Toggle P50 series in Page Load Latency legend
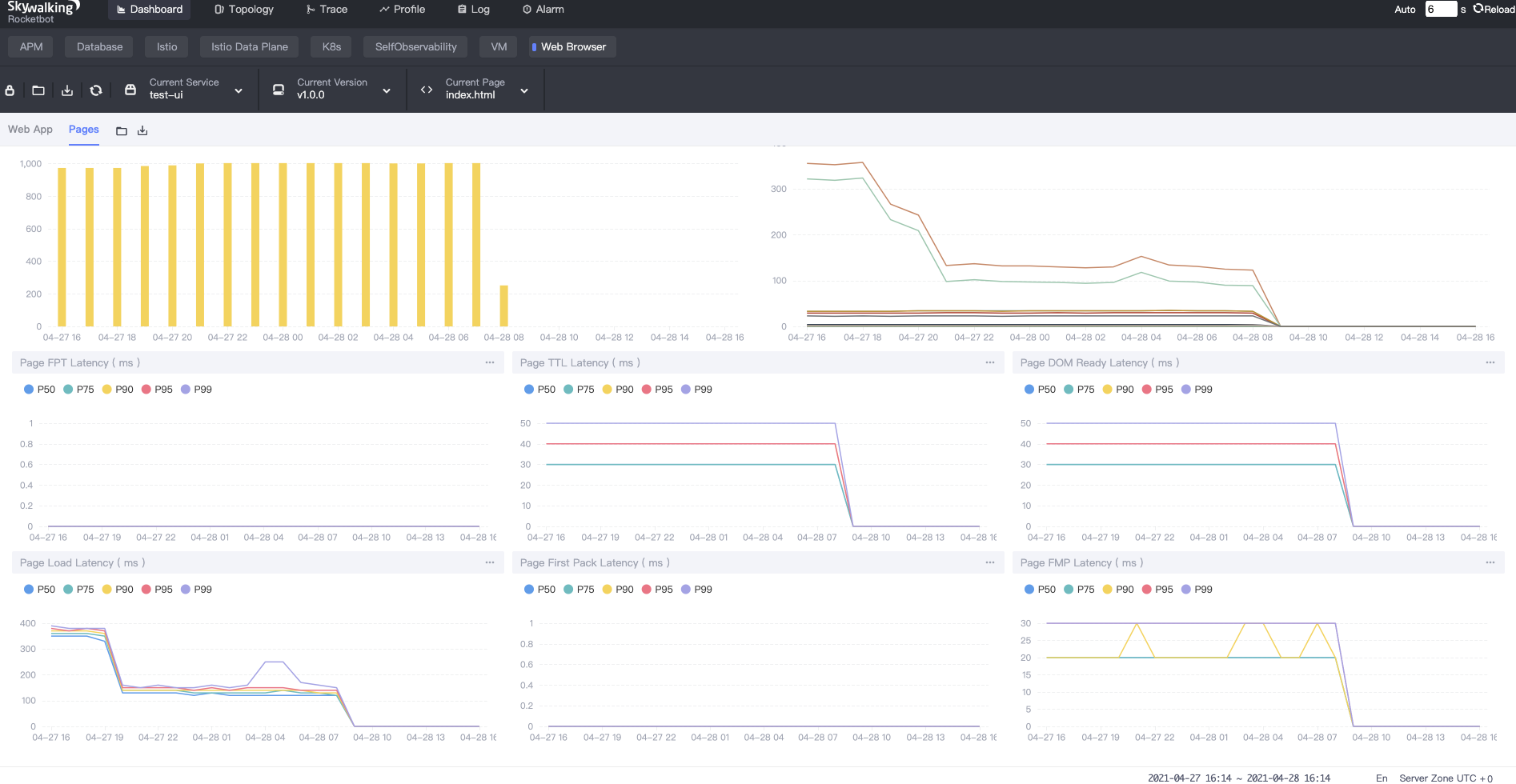The image size is (1516, 784). pyautogui.click(x=39, y=590)
